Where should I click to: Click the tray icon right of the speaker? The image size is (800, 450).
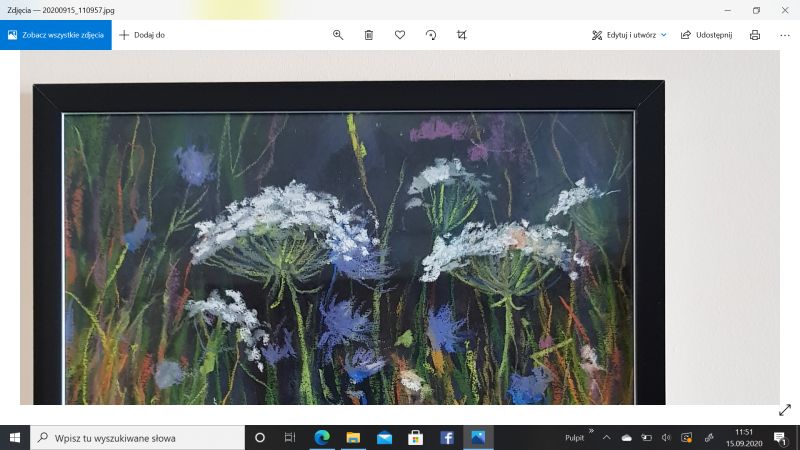[687, 437]
